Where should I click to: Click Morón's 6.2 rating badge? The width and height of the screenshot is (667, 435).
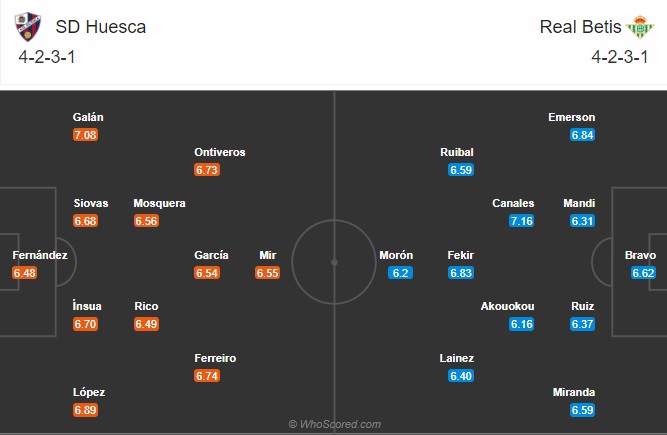pyautogui.click(x=400, y=273)
